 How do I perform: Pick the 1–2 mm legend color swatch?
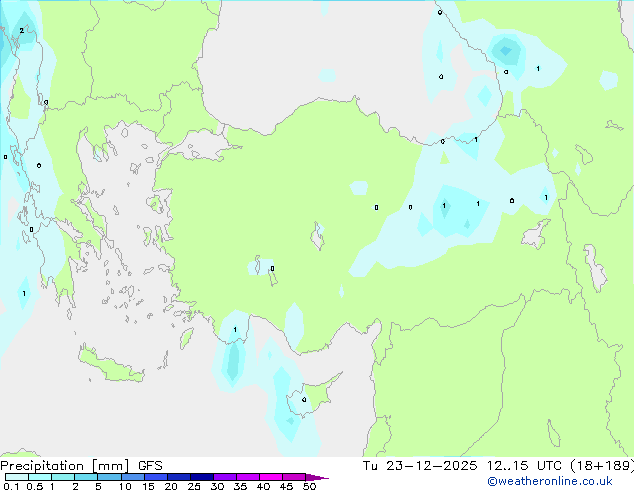(x=63, y=477)
